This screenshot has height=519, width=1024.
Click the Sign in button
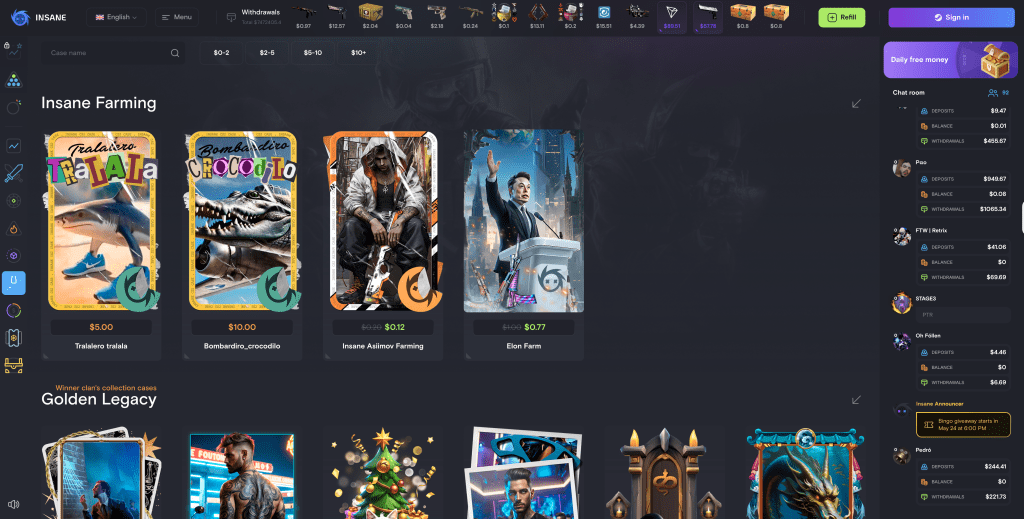click(951, 18)
